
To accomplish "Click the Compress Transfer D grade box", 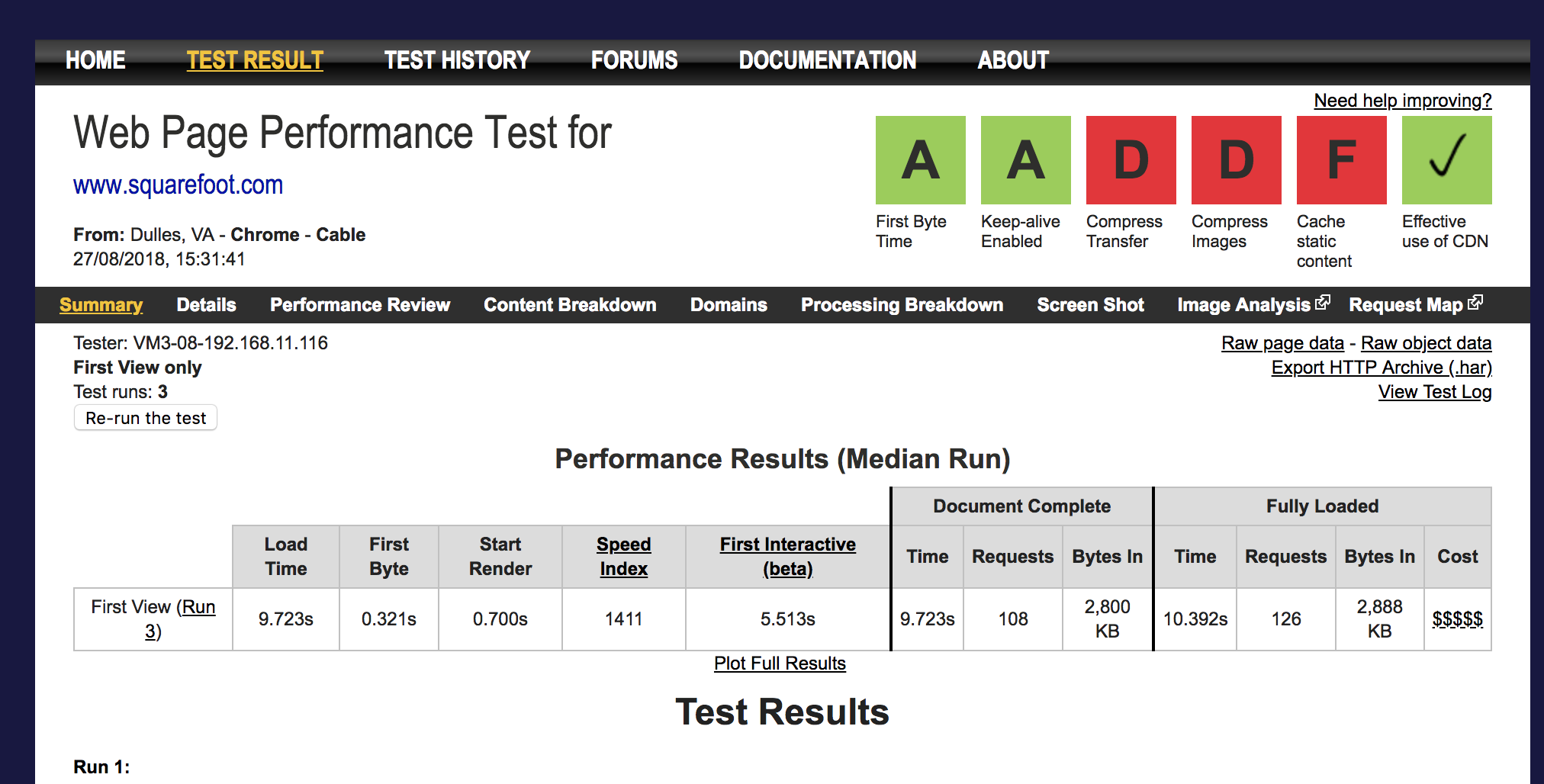I will [x=1131, y=160].
